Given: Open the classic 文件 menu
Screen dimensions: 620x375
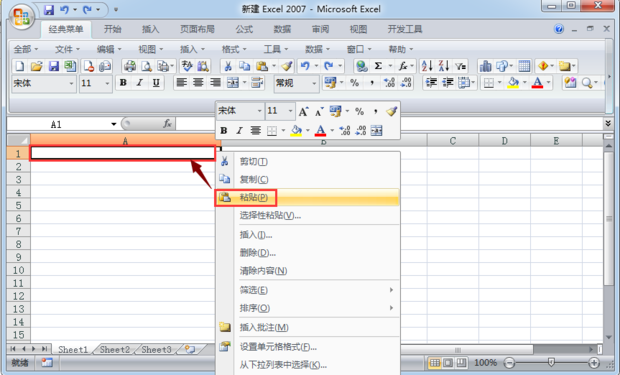Looking at the screenshot, I should tap(67, 49).
